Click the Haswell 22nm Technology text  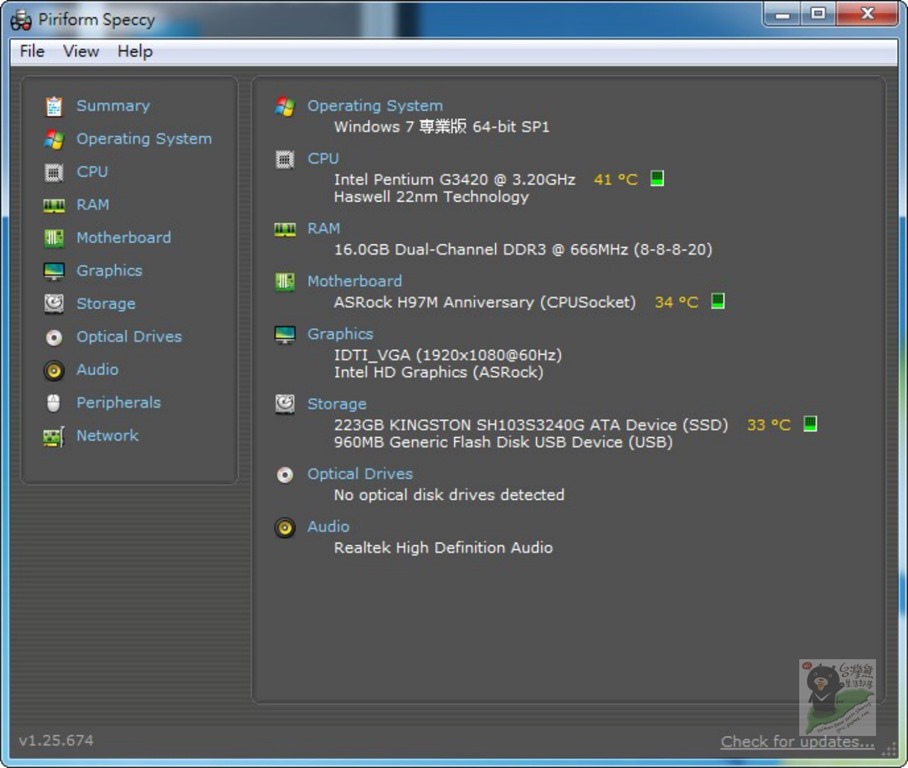click(x=431, y=197)
